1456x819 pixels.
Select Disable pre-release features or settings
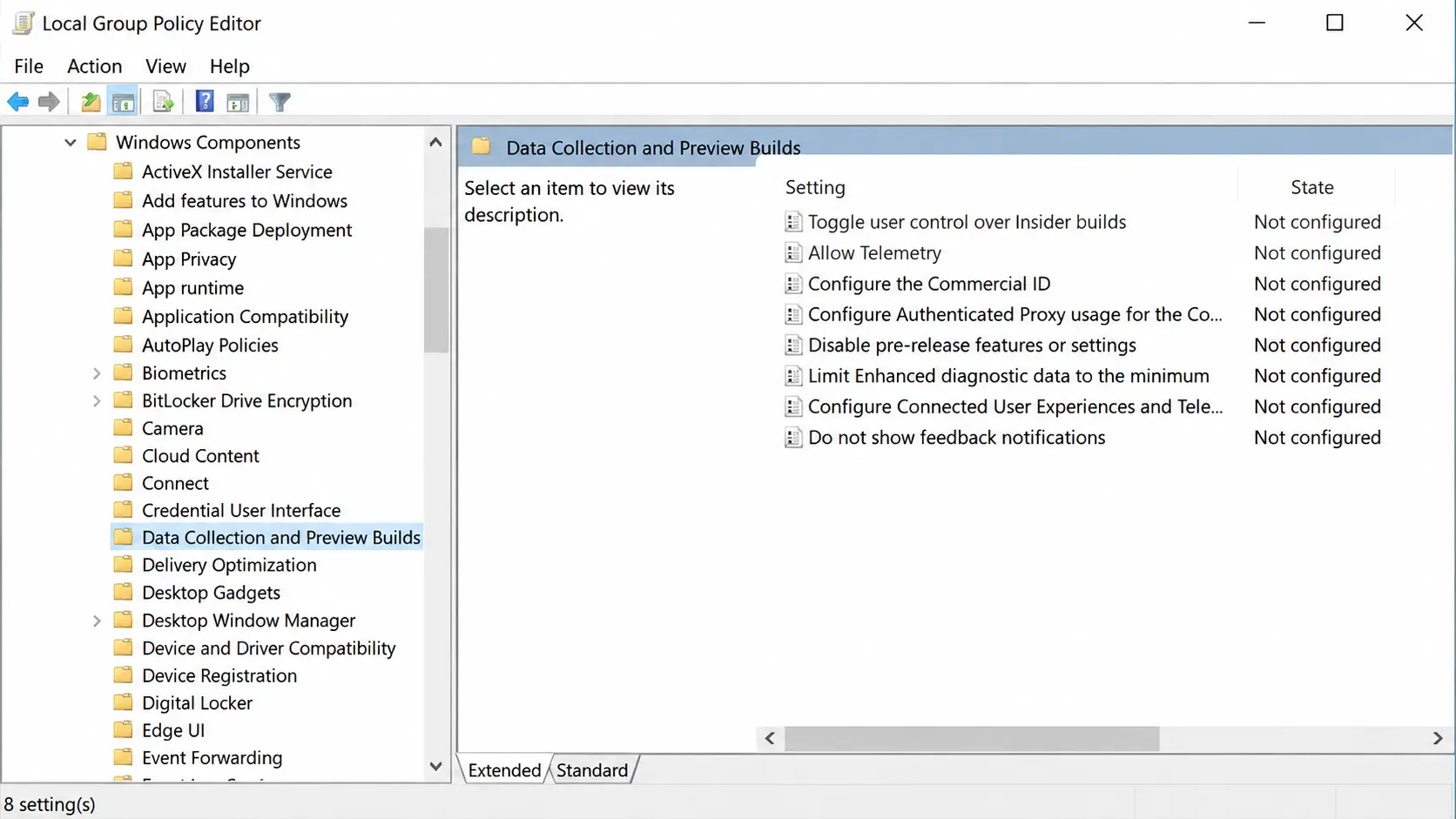pos(972,346)
